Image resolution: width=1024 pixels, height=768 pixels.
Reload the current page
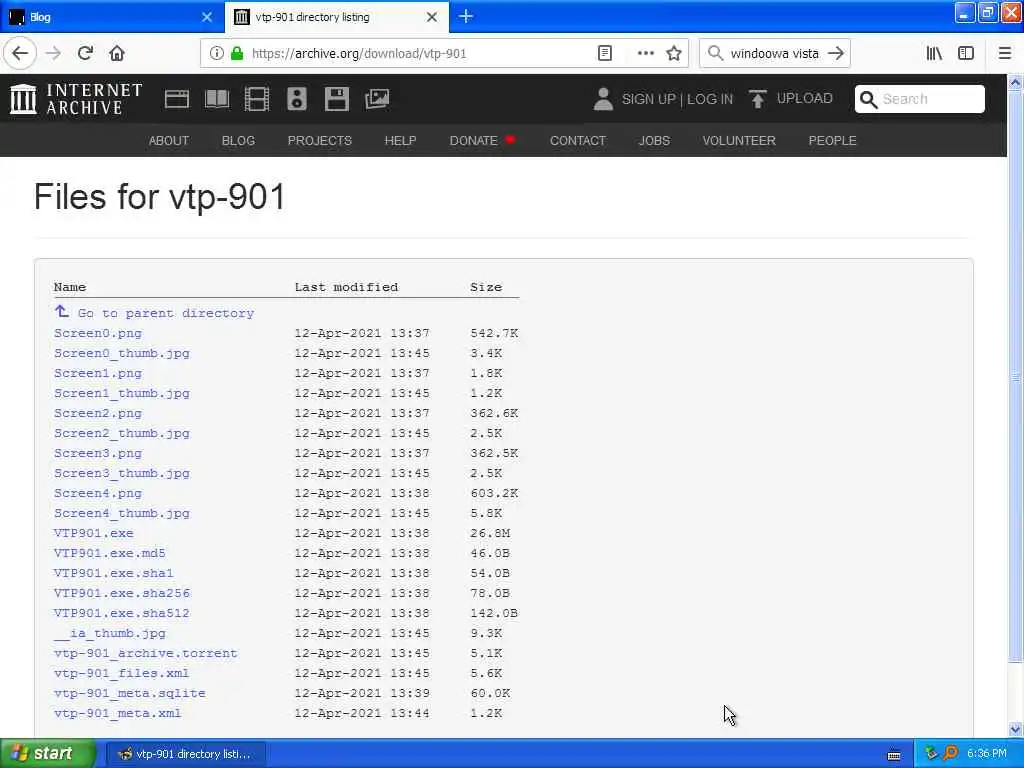point(85,54)
